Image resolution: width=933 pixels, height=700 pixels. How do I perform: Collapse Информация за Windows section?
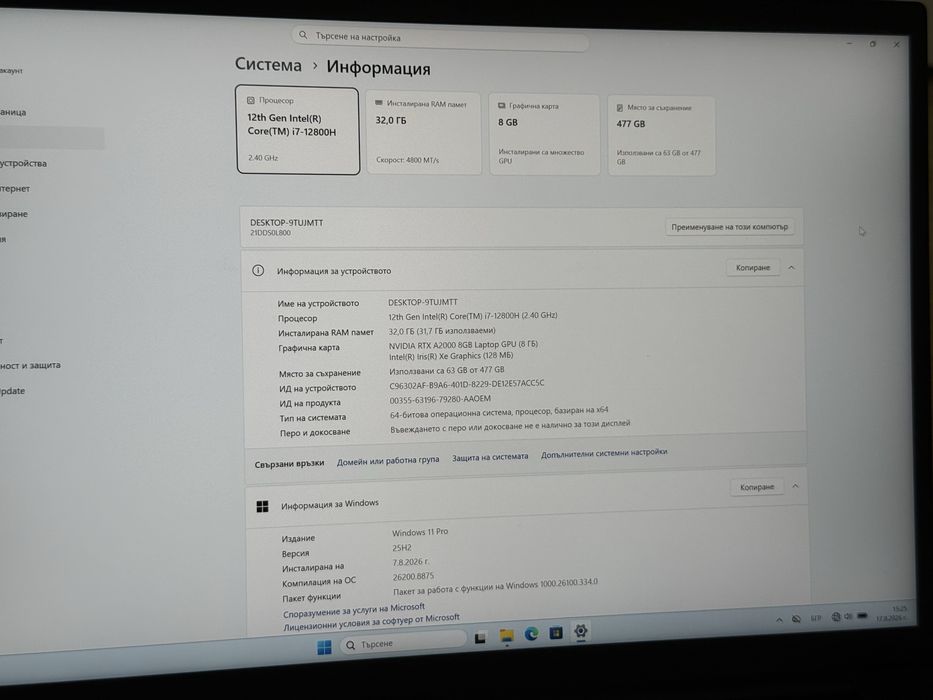(796, 486)
